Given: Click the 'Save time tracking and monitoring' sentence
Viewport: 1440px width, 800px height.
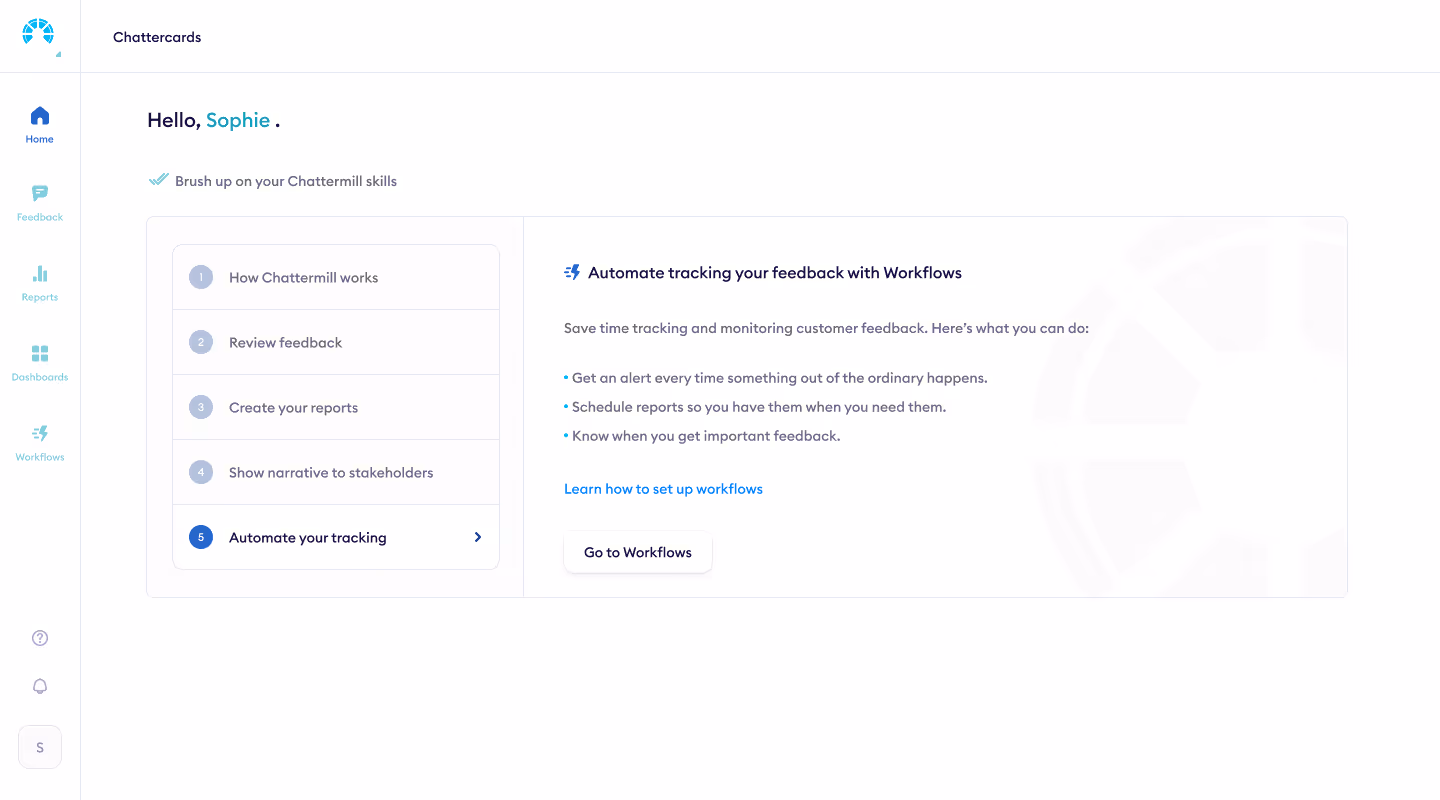Looking at the screenshot, I should pos(826,328).
